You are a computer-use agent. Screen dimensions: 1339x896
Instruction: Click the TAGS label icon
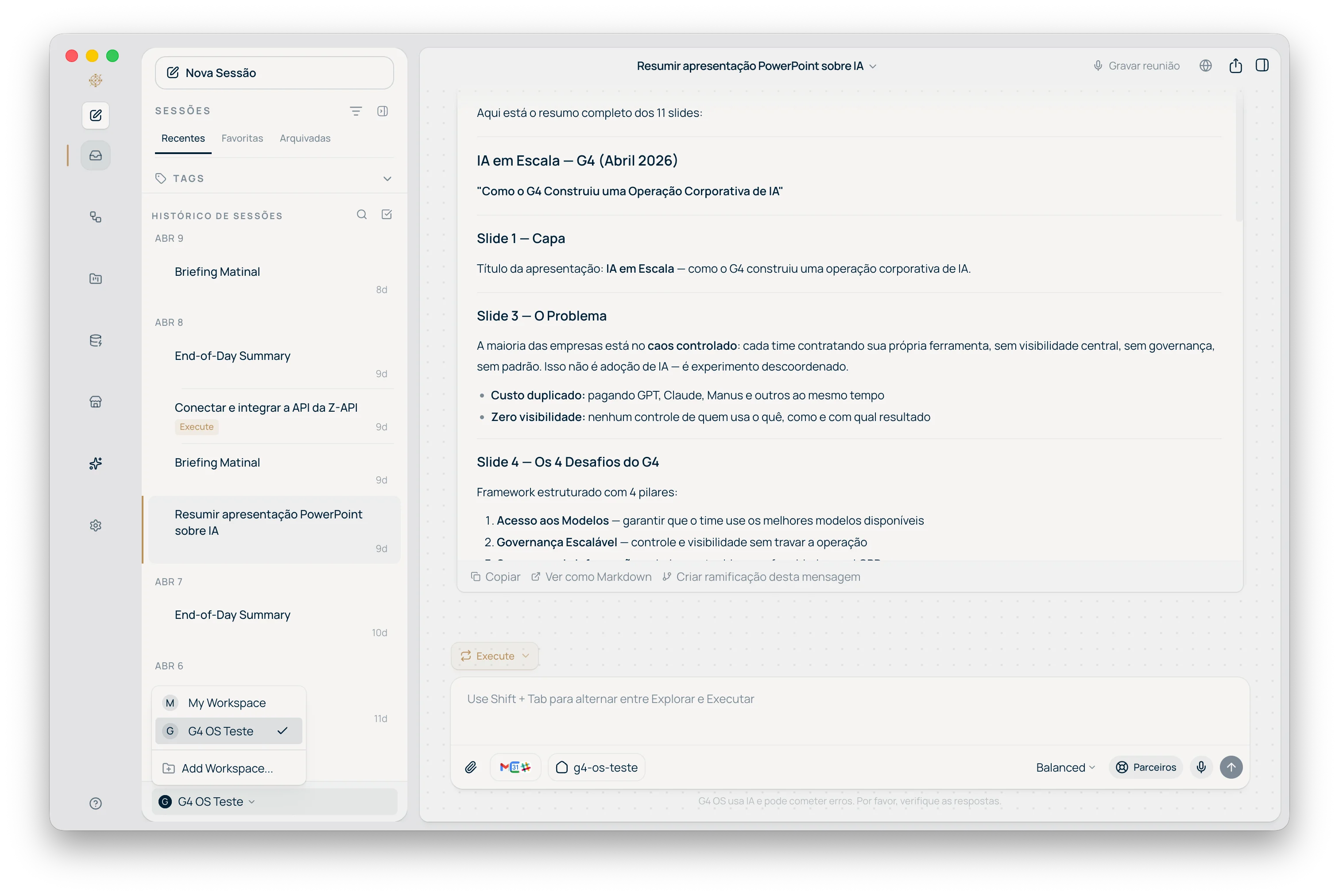[x=161, y=178]
